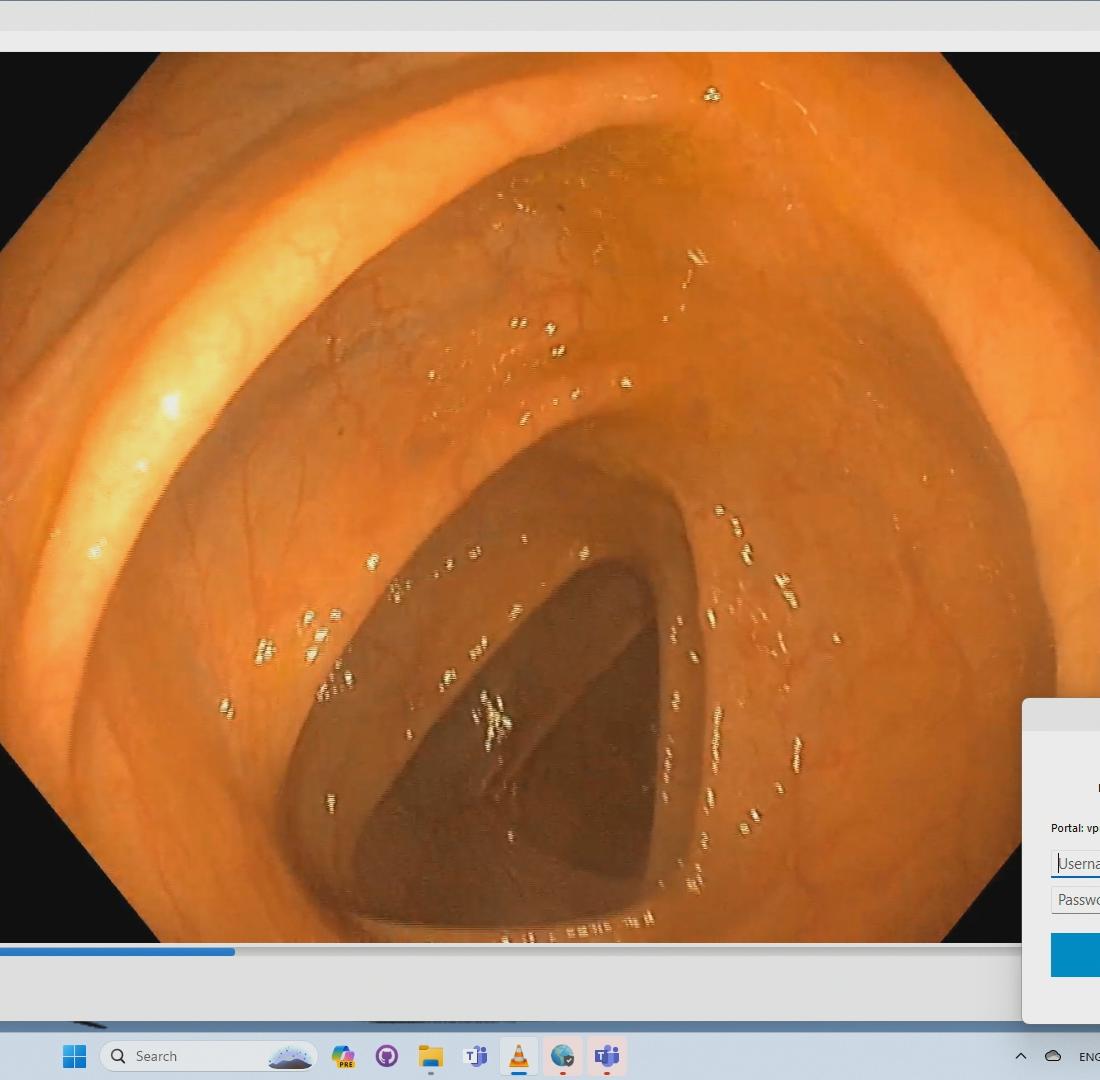1100x1080 pixels.
Task: Open the Windows Start menu
Action: (x=74, y=1055)
